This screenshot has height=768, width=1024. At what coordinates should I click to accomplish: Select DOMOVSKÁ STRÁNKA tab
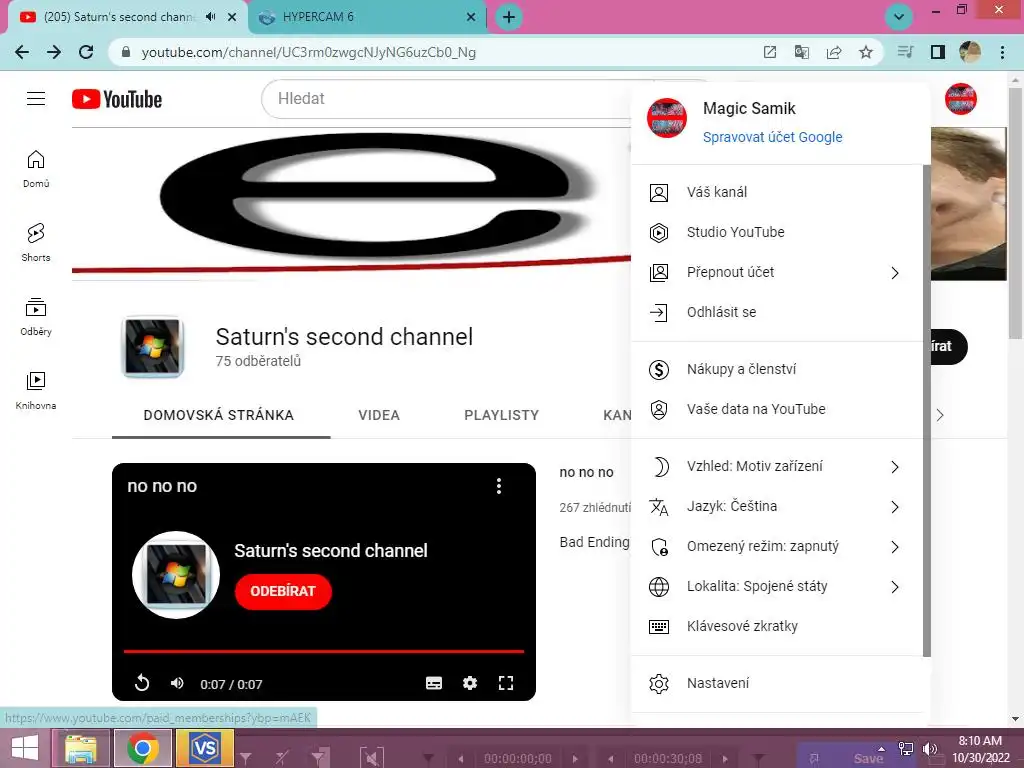click(219, 415)
